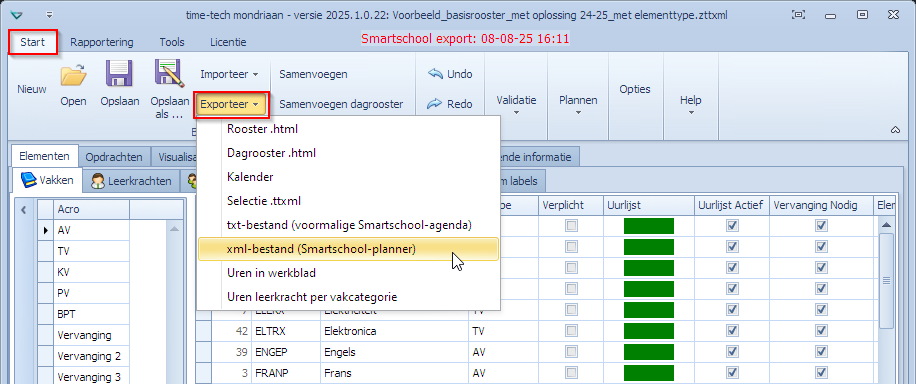Click the green Uurlijst bar for Elektronica
Image resolution: width=916 pixels, height=384 pixels.
[x=648, y=332]
